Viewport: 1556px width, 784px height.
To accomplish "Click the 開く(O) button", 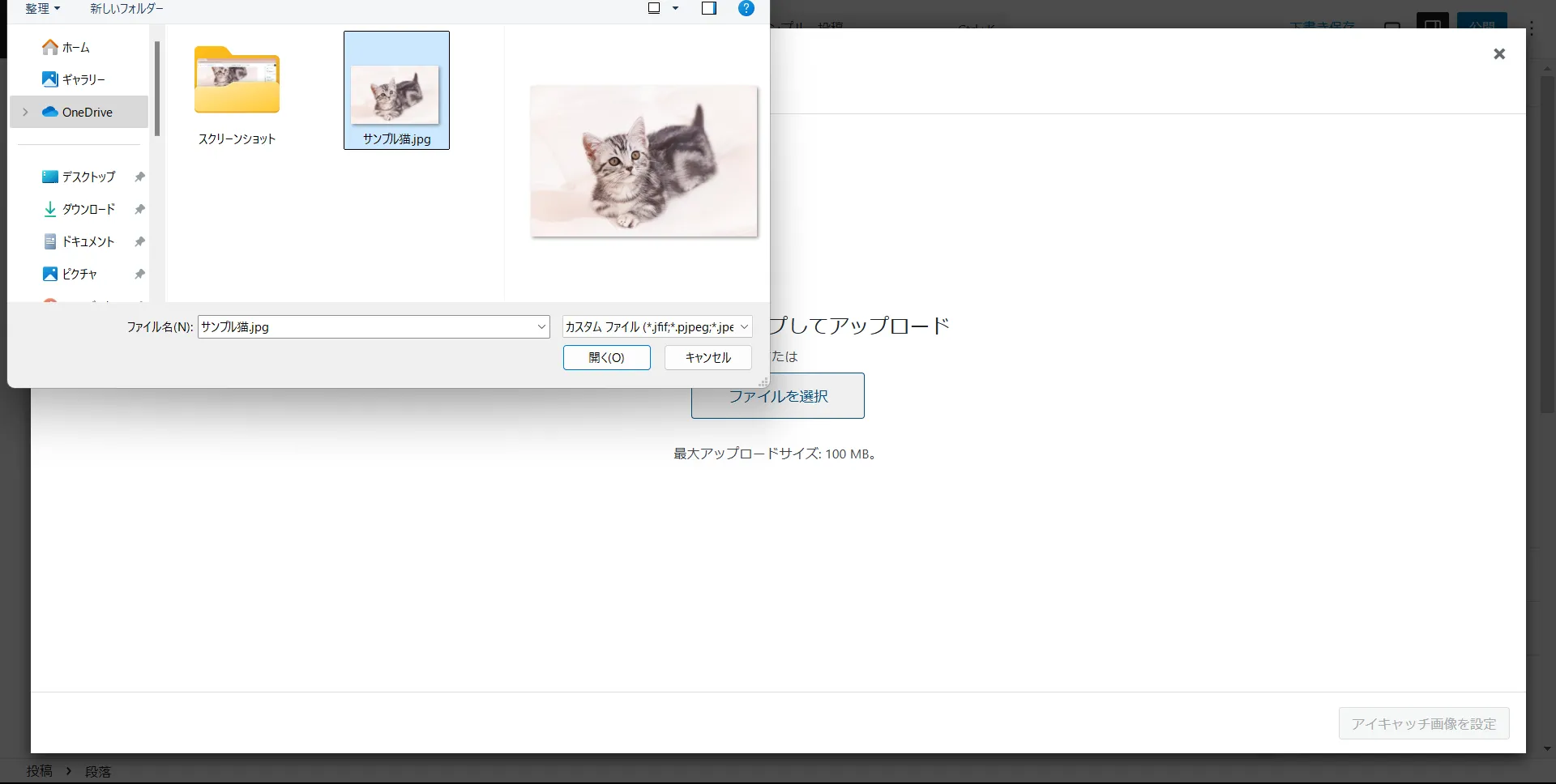I will coord(606,357).
